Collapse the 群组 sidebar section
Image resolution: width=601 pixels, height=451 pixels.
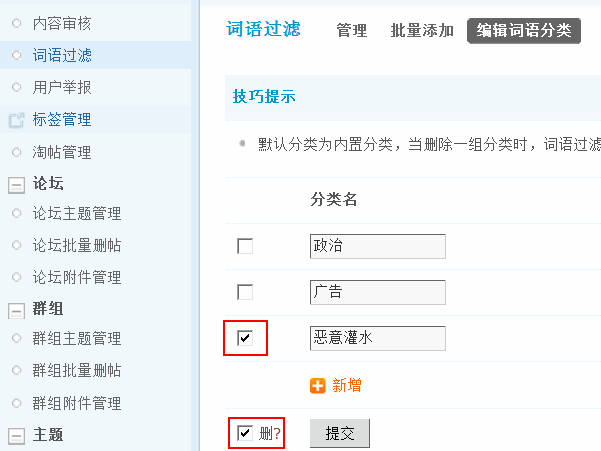(16, 309)
